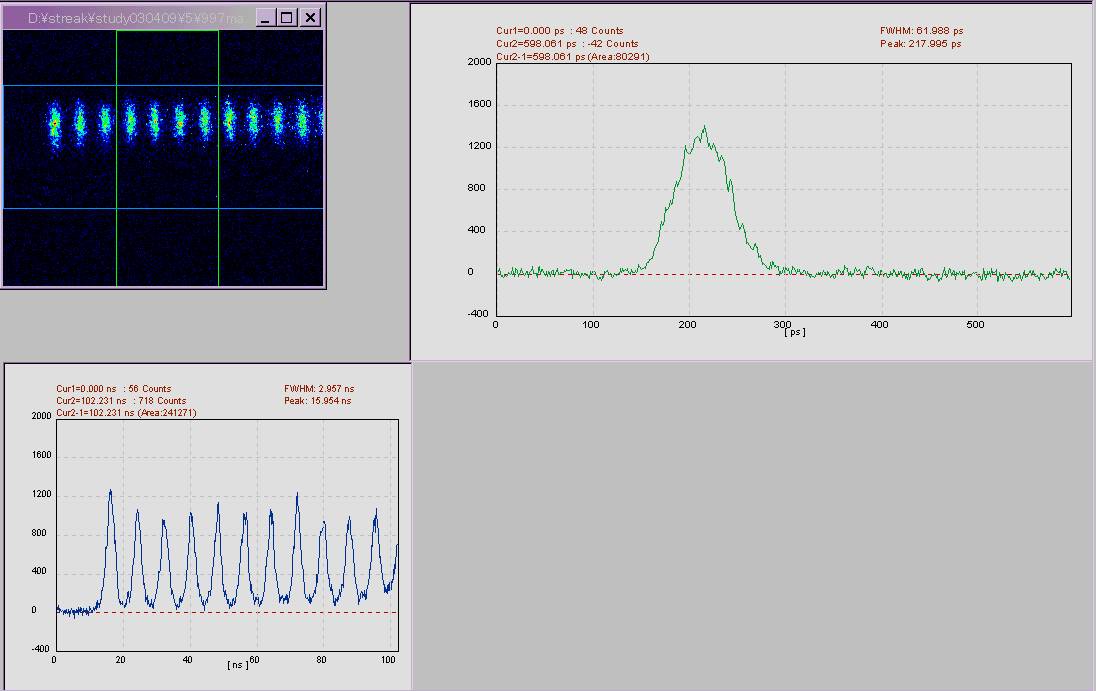
Task: Select the FWHM: 61.988 ps readout
Action: [x=921, y=31]
